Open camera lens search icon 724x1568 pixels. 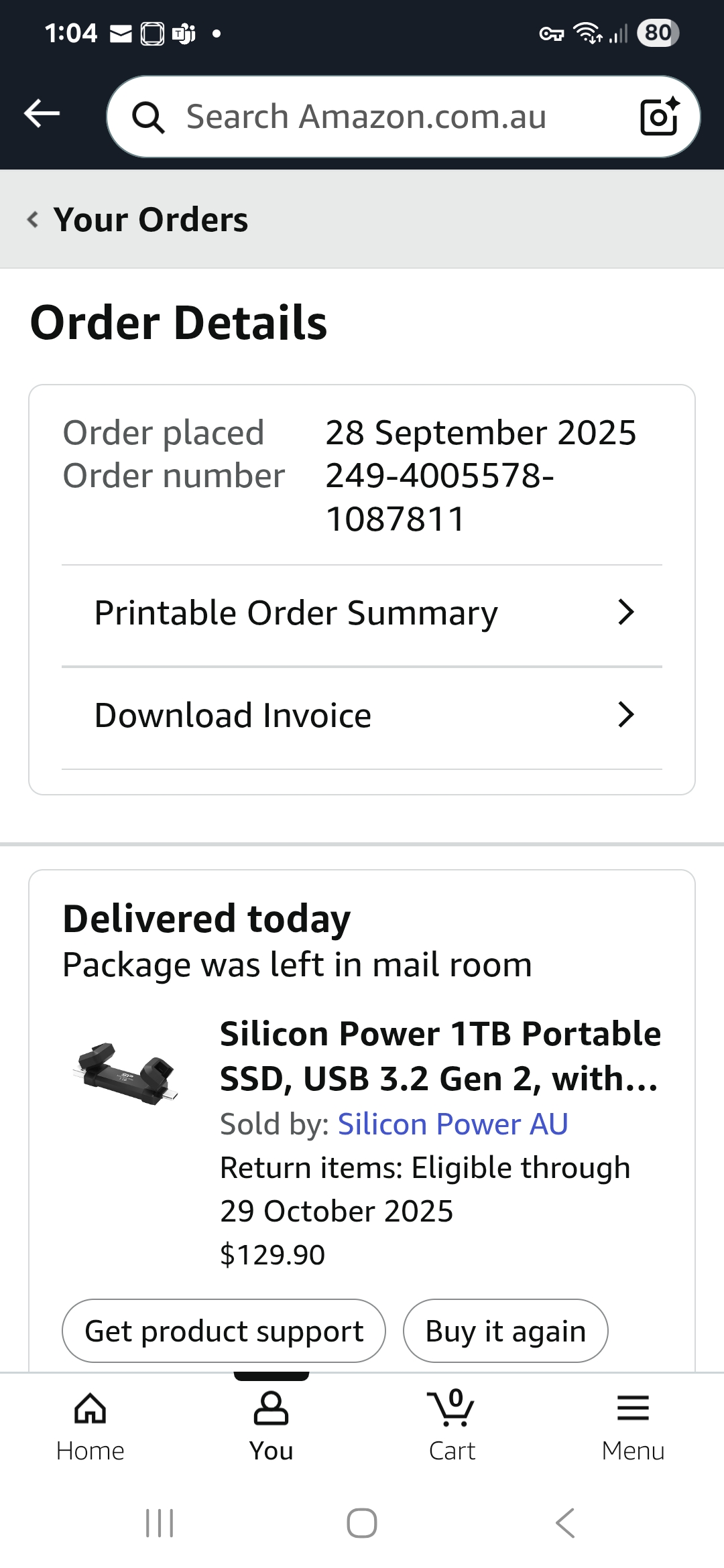click(659, 117)
